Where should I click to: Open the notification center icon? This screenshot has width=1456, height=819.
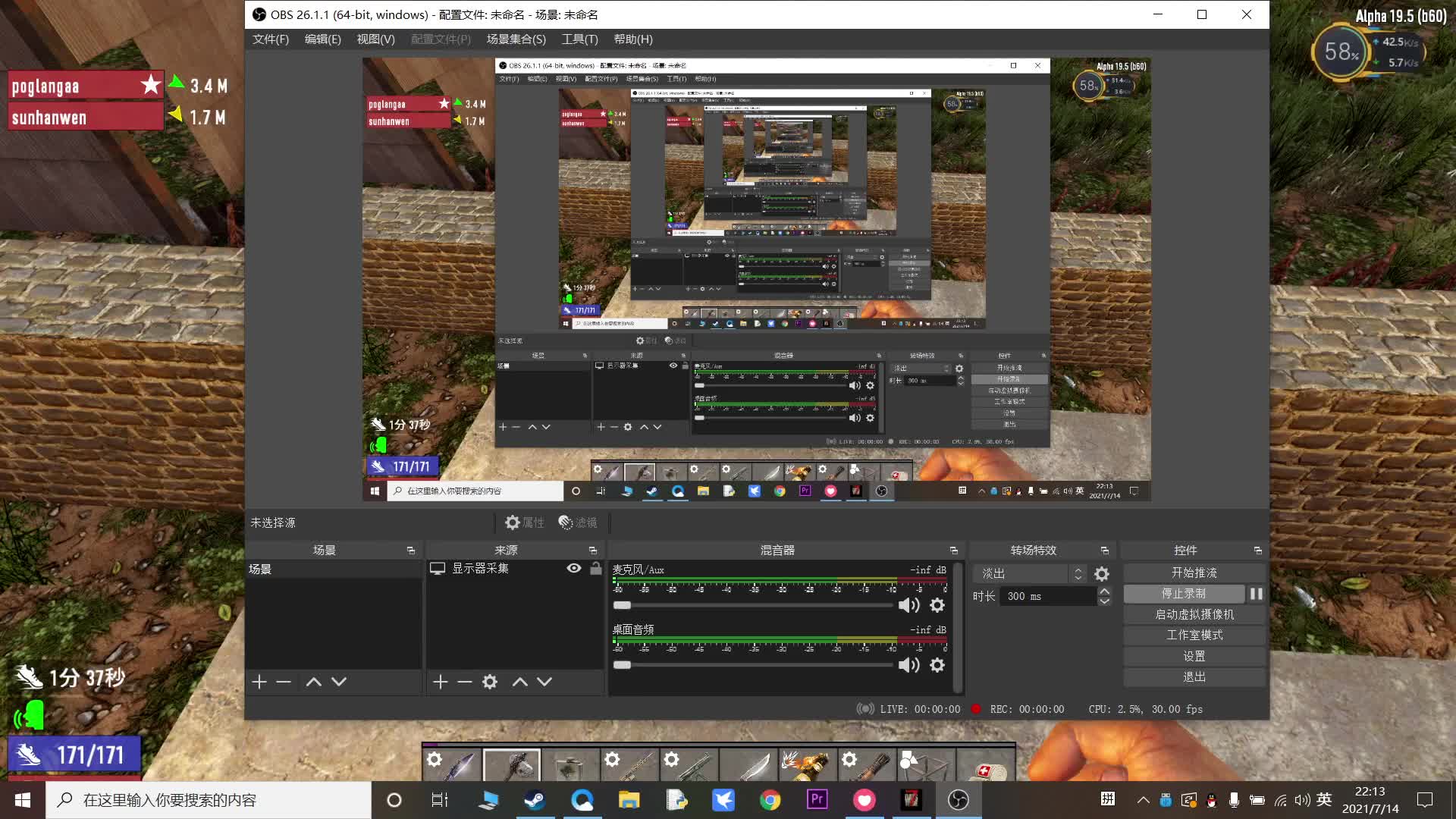point(1425,800)
